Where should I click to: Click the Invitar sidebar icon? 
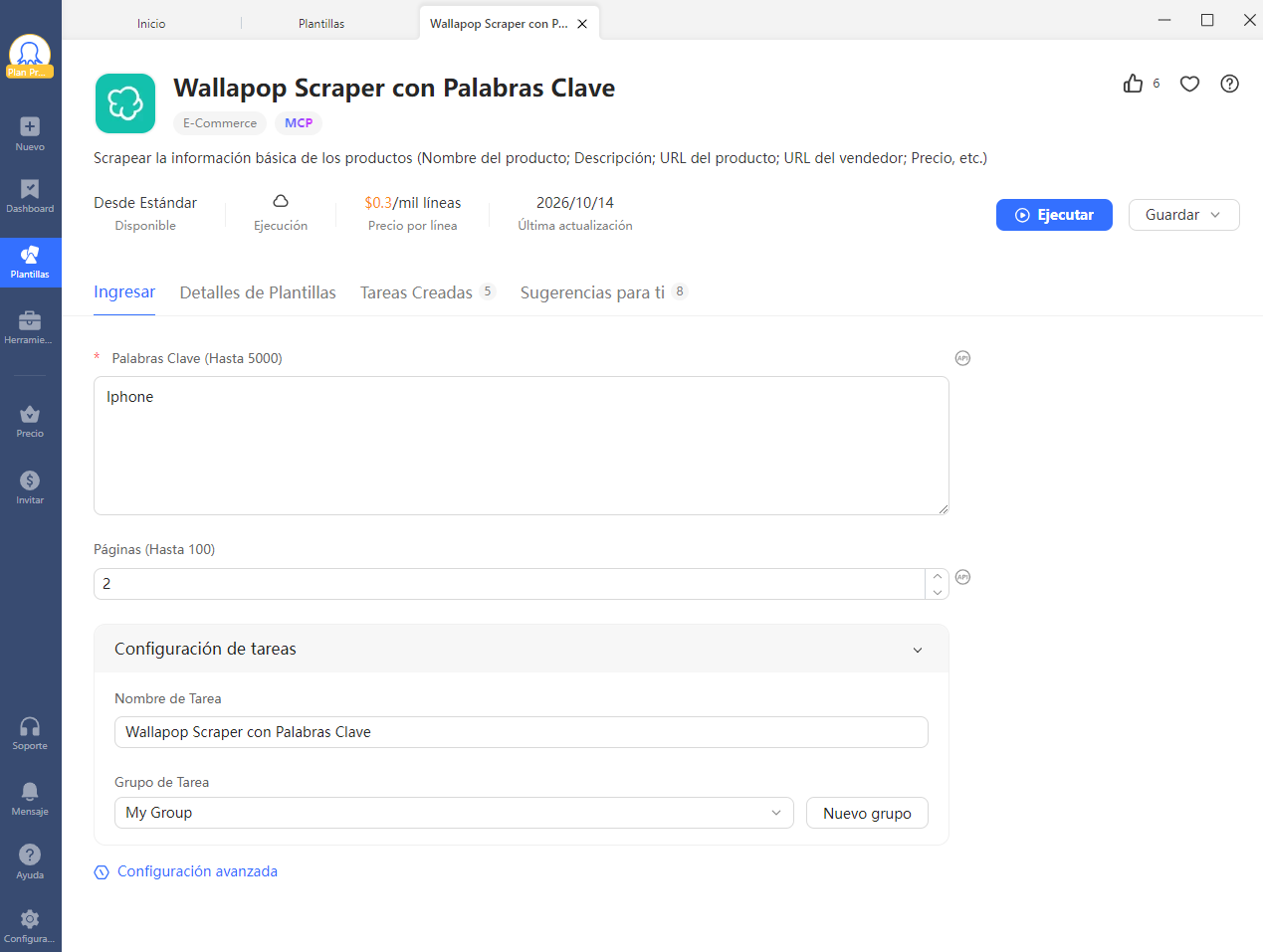click(x=30, y=487)
